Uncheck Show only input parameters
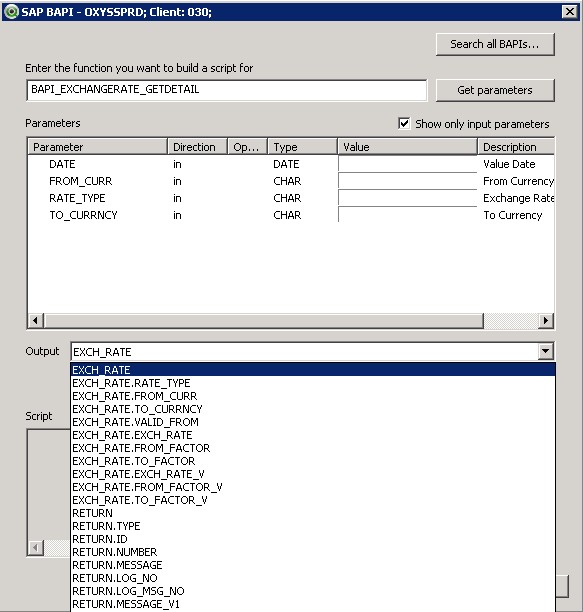Screen dimensions: 583x612 coord(404,124)
